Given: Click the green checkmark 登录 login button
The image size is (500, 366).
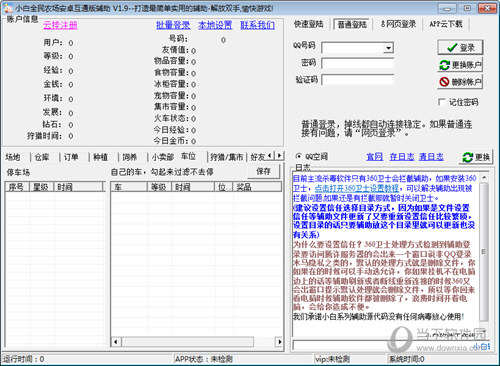Looking at the screenshot, I should [460, 48].
